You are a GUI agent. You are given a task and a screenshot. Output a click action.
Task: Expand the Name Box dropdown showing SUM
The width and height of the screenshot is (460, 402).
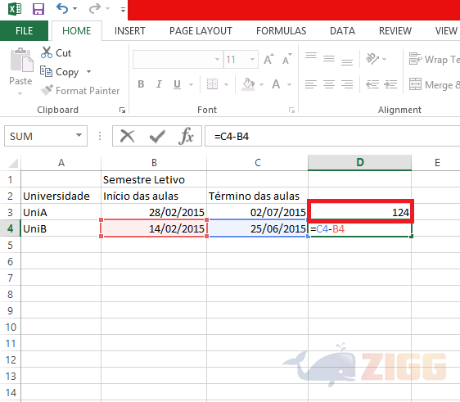[x=79, y=135]
